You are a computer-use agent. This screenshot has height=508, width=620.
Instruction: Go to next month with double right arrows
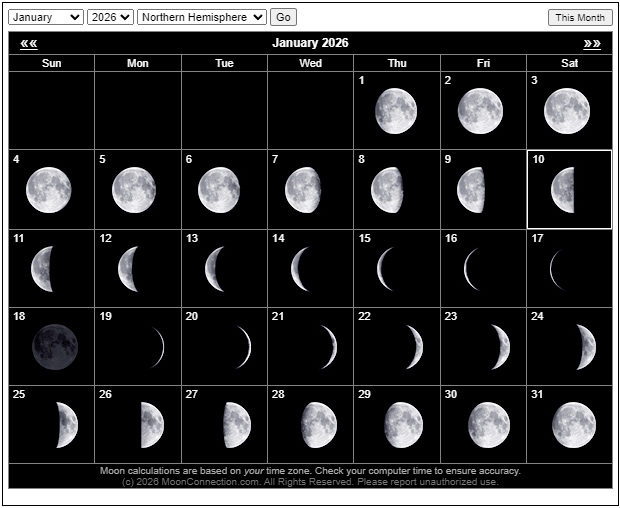pyautogui.click(x=592, y=43)
